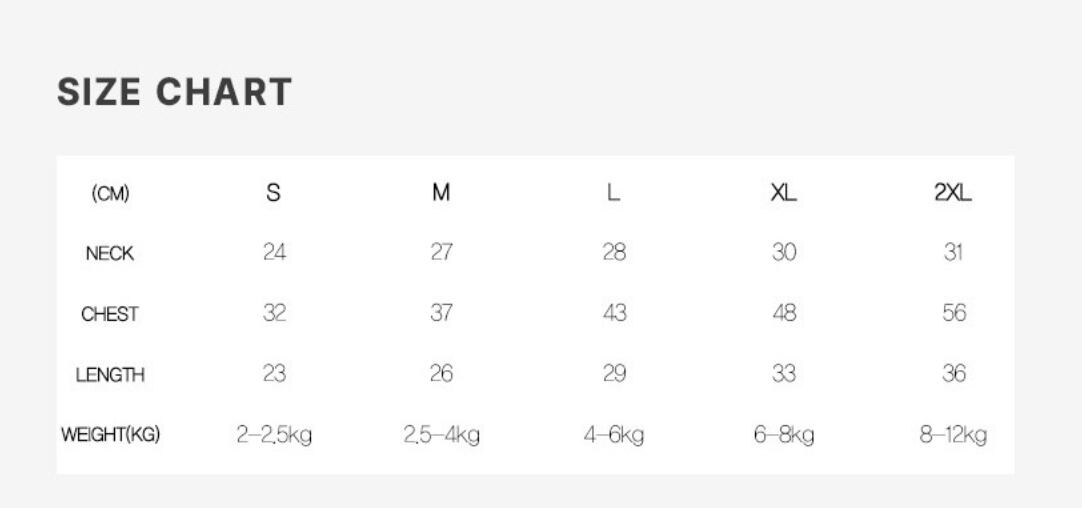Select the 2–2.5kg weight cell
The image size is (1082, 508).
pos(274,435)
